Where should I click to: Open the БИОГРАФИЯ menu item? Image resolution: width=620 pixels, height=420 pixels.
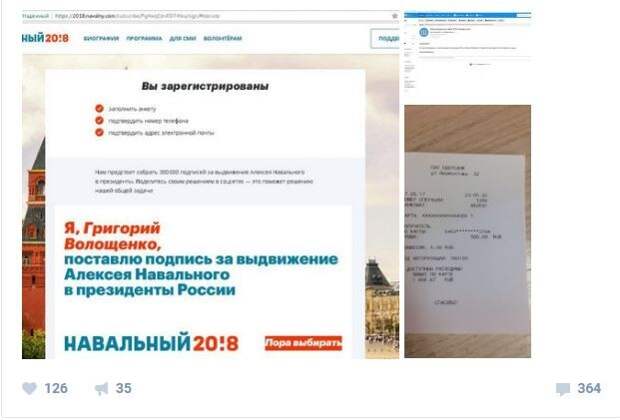point(101,38)
